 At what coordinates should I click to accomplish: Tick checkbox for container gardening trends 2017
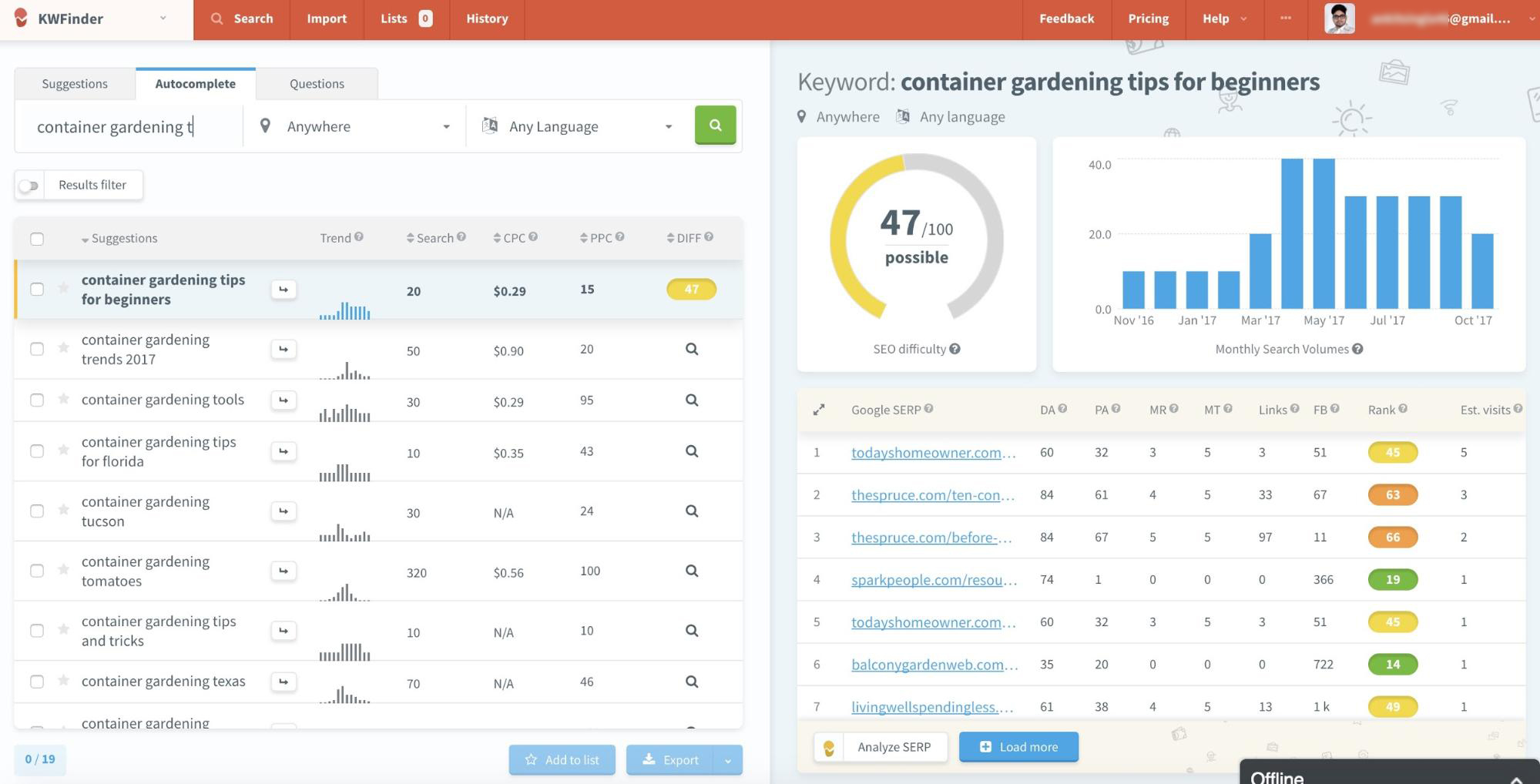(x=37, y=349)
